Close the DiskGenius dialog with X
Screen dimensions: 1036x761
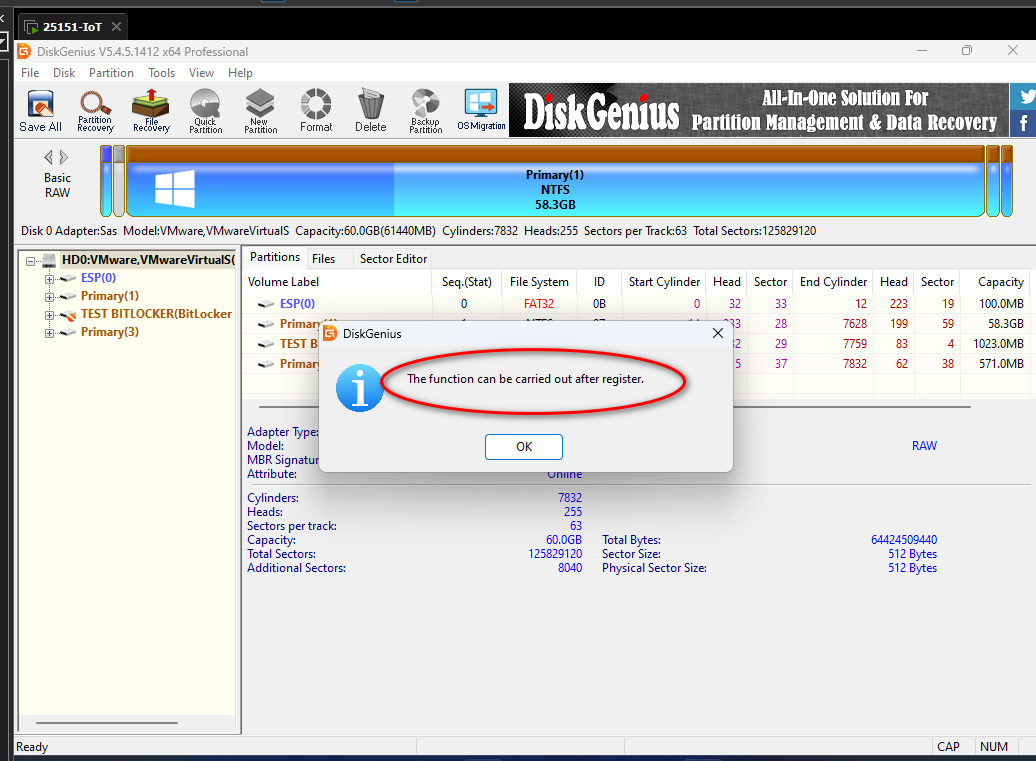tap(718, 334)
